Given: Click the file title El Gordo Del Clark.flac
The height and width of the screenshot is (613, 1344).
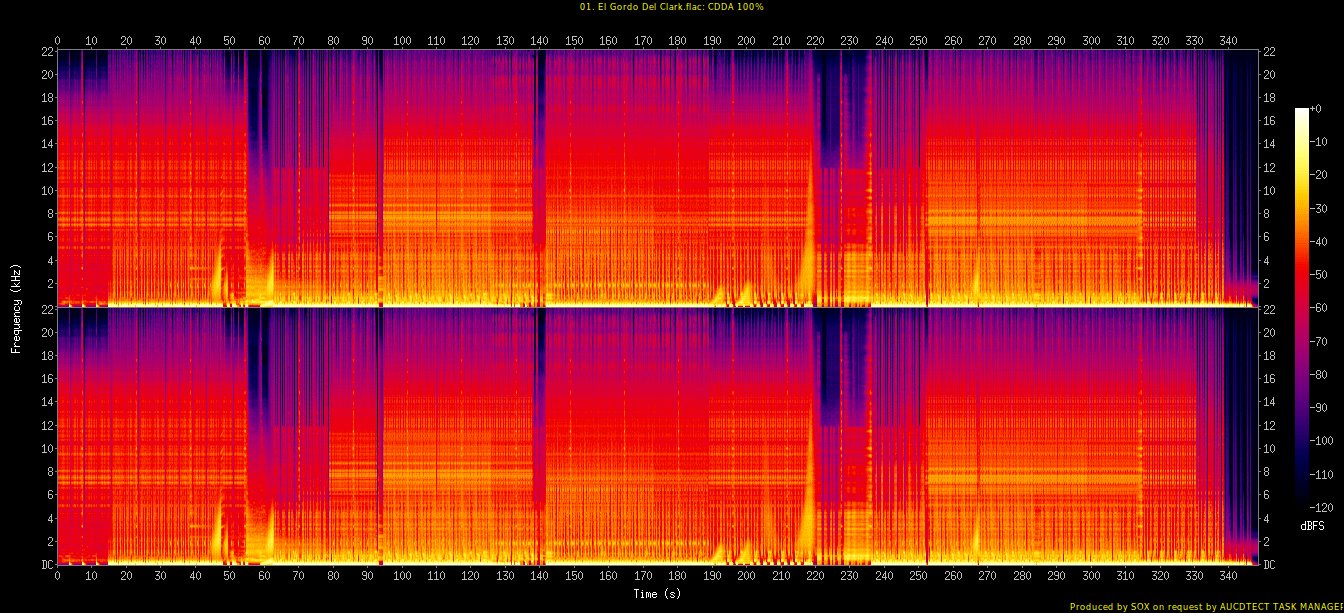Looking at the screenshot, I should [671, 6].
